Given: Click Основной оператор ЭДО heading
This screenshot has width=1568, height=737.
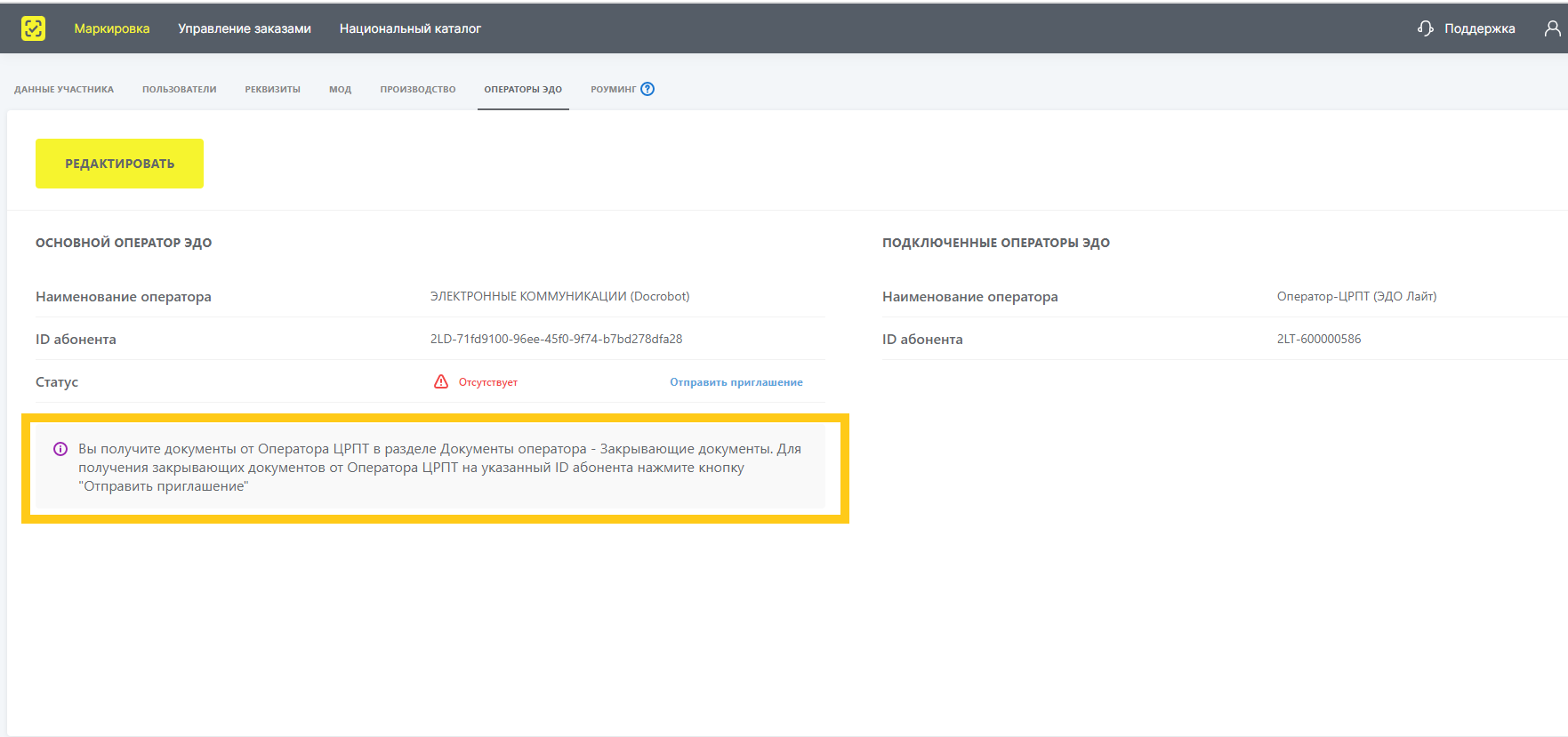Looking at the screenshot, I should point(124,243).
